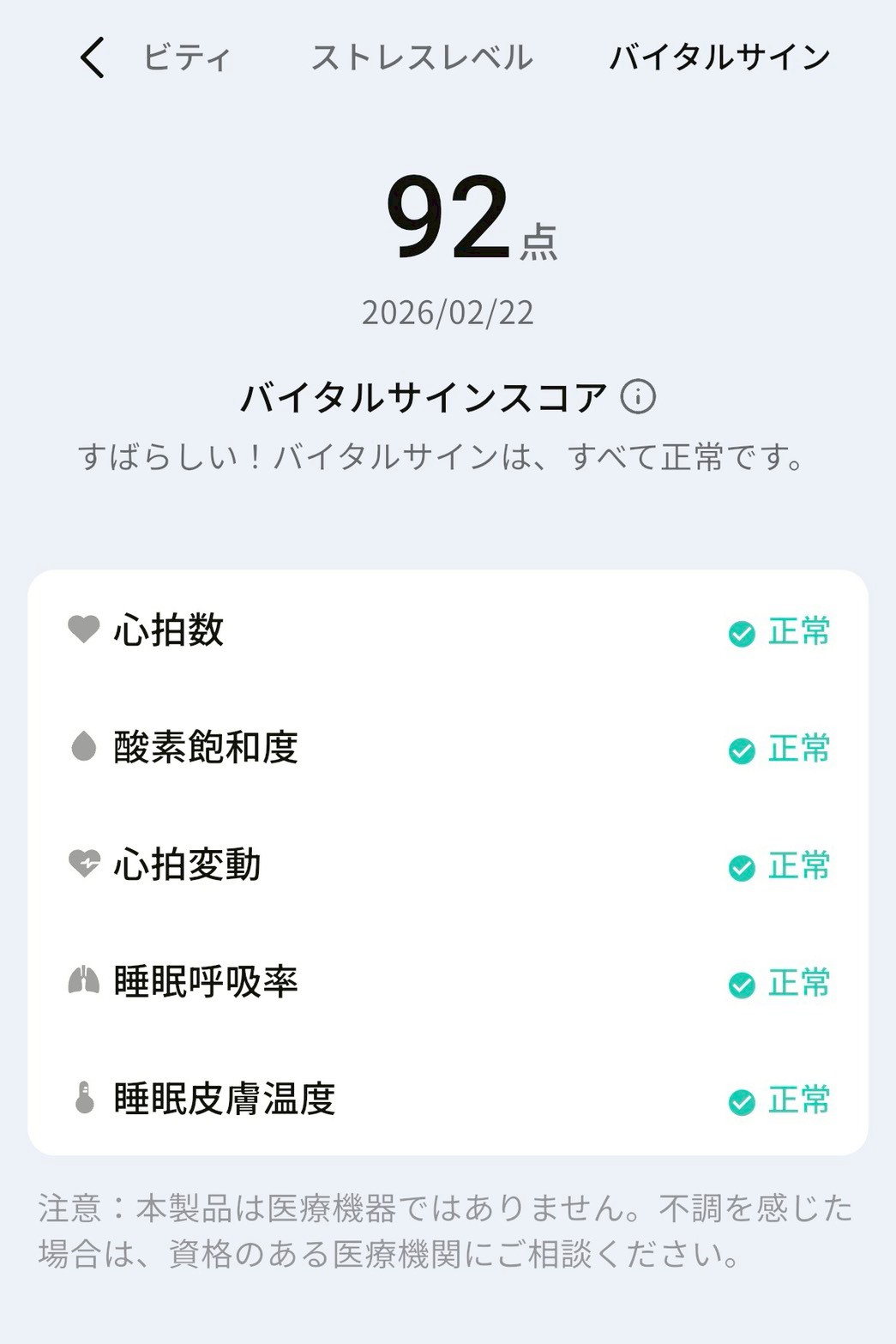
Task: Select the バイタルサイン tab
Action: tap(719, 57)
